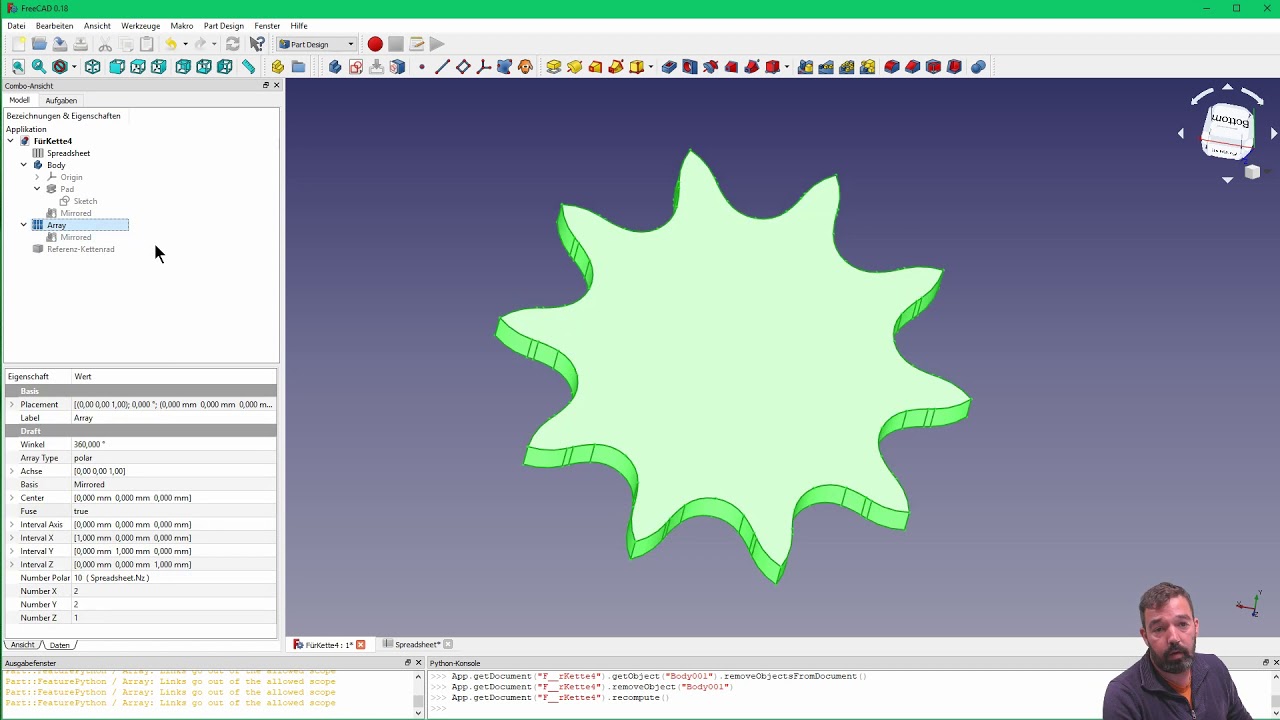Click the Array Type value polar
The image size is (1280, 720).
point(174,458)
